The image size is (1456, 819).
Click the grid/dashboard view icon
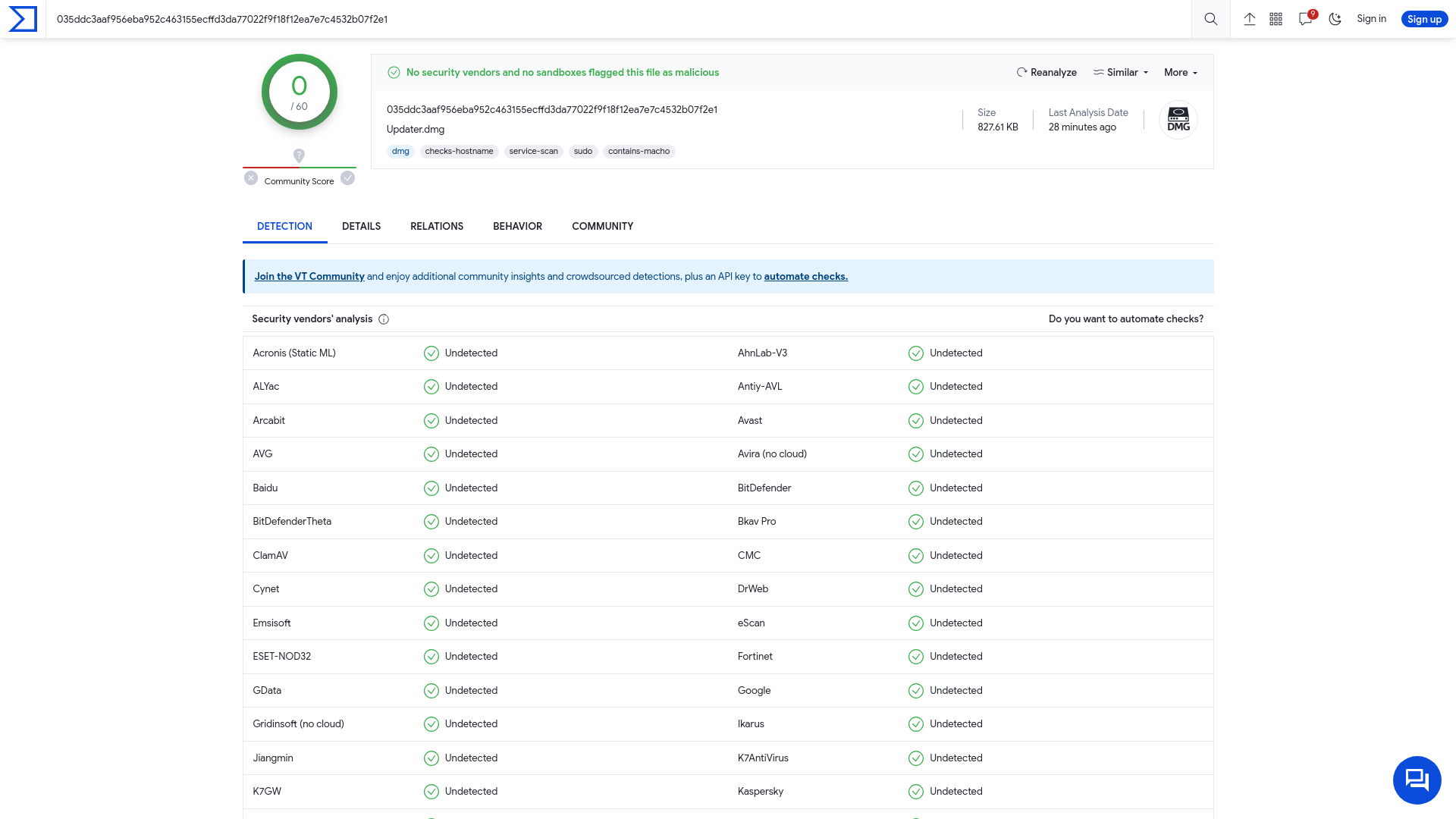click(x=1275, y=18)
